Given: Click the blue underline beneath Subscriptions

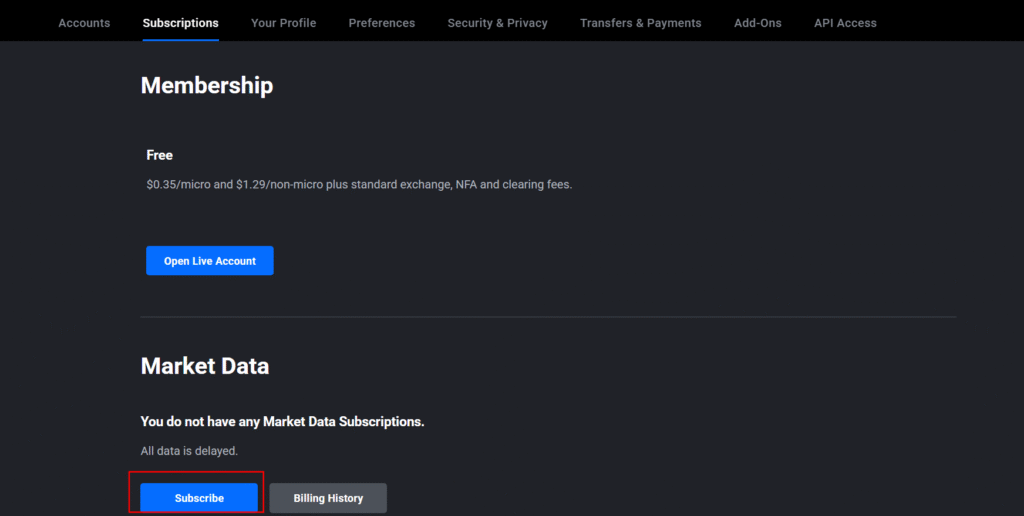Looking at the screenshot, I should click(180, 40).
